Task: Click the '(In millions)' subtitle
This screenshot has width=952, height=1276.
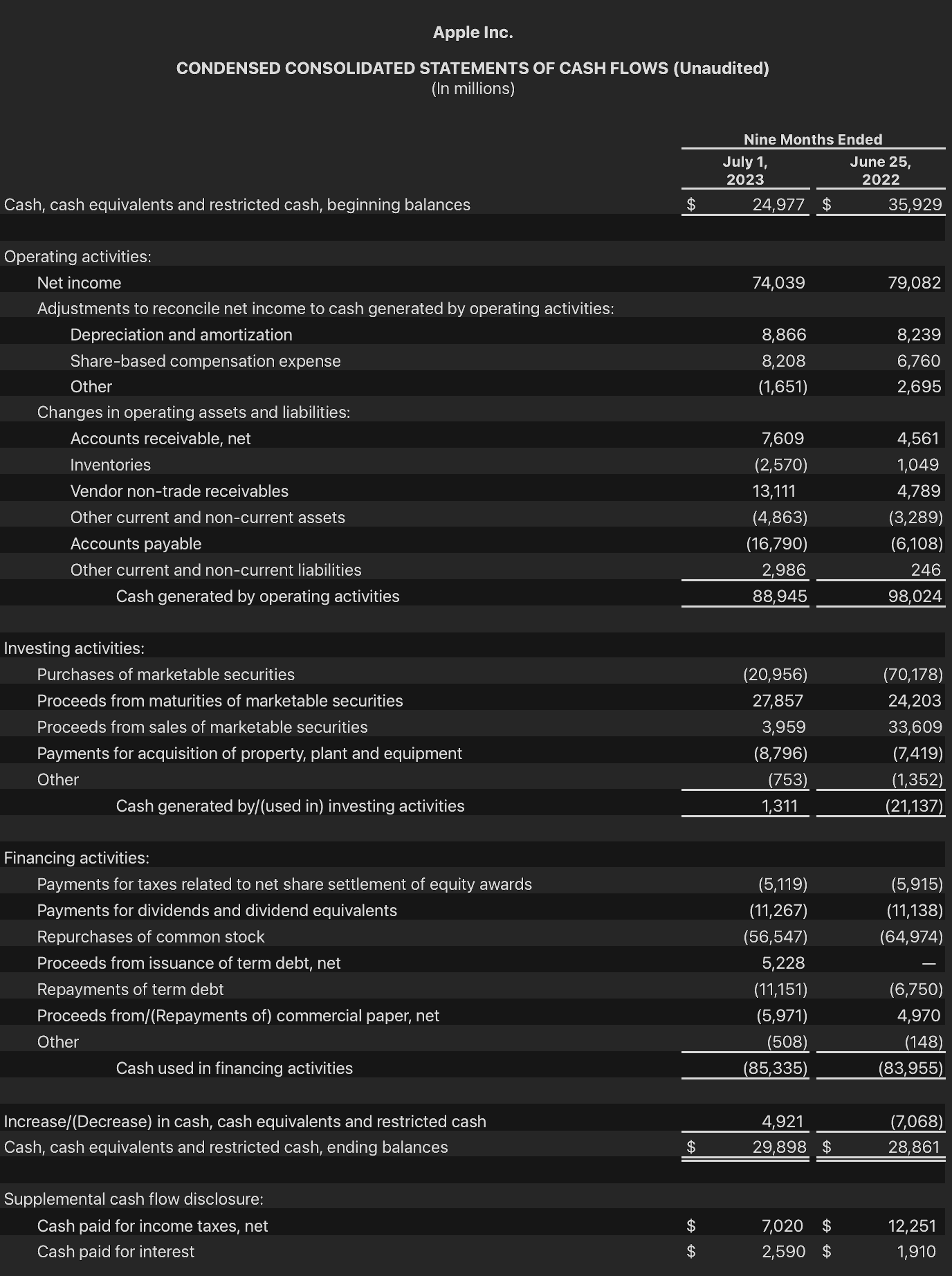Action: [473, 89]
